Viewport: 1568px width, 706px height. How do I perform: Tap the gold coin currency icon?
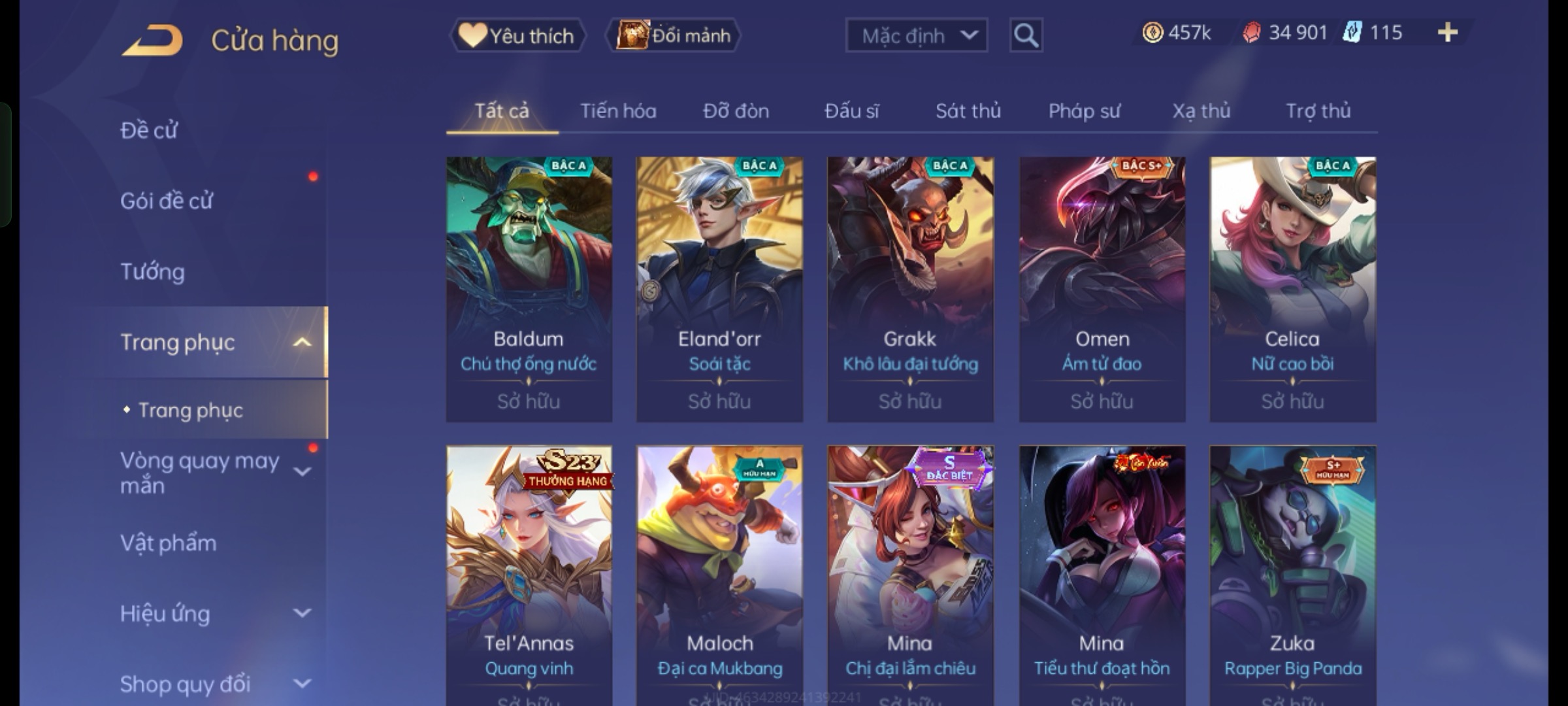coord(1152,33)
